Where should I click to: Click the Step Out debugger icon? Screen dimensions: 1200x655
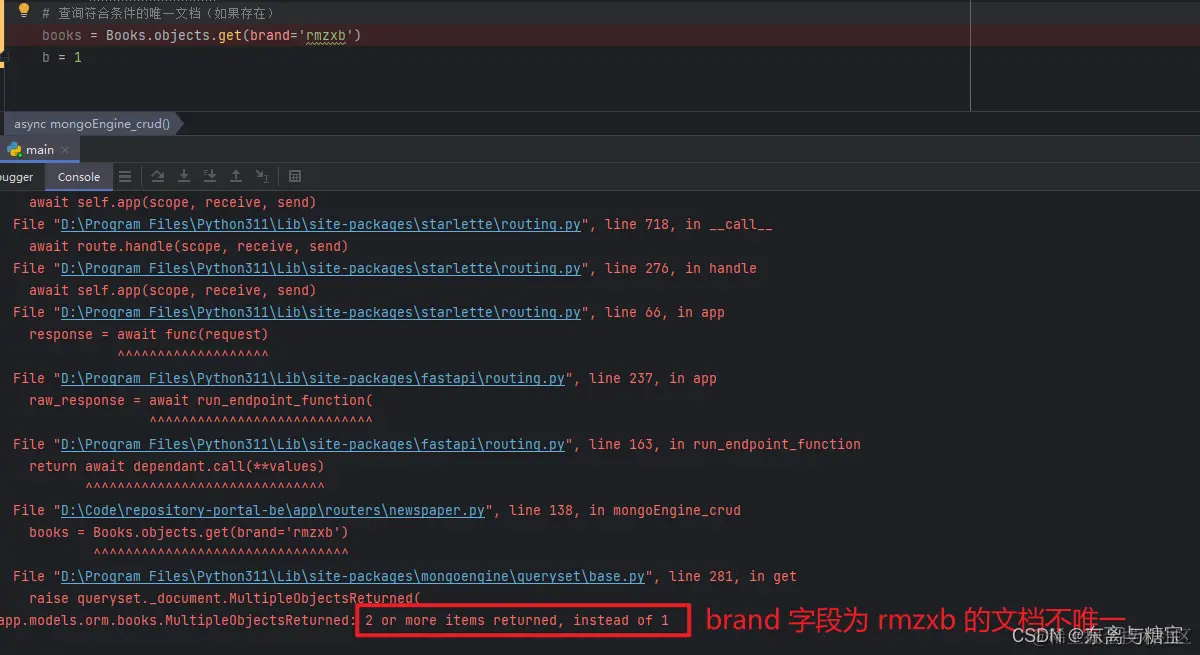pos(236,176)
